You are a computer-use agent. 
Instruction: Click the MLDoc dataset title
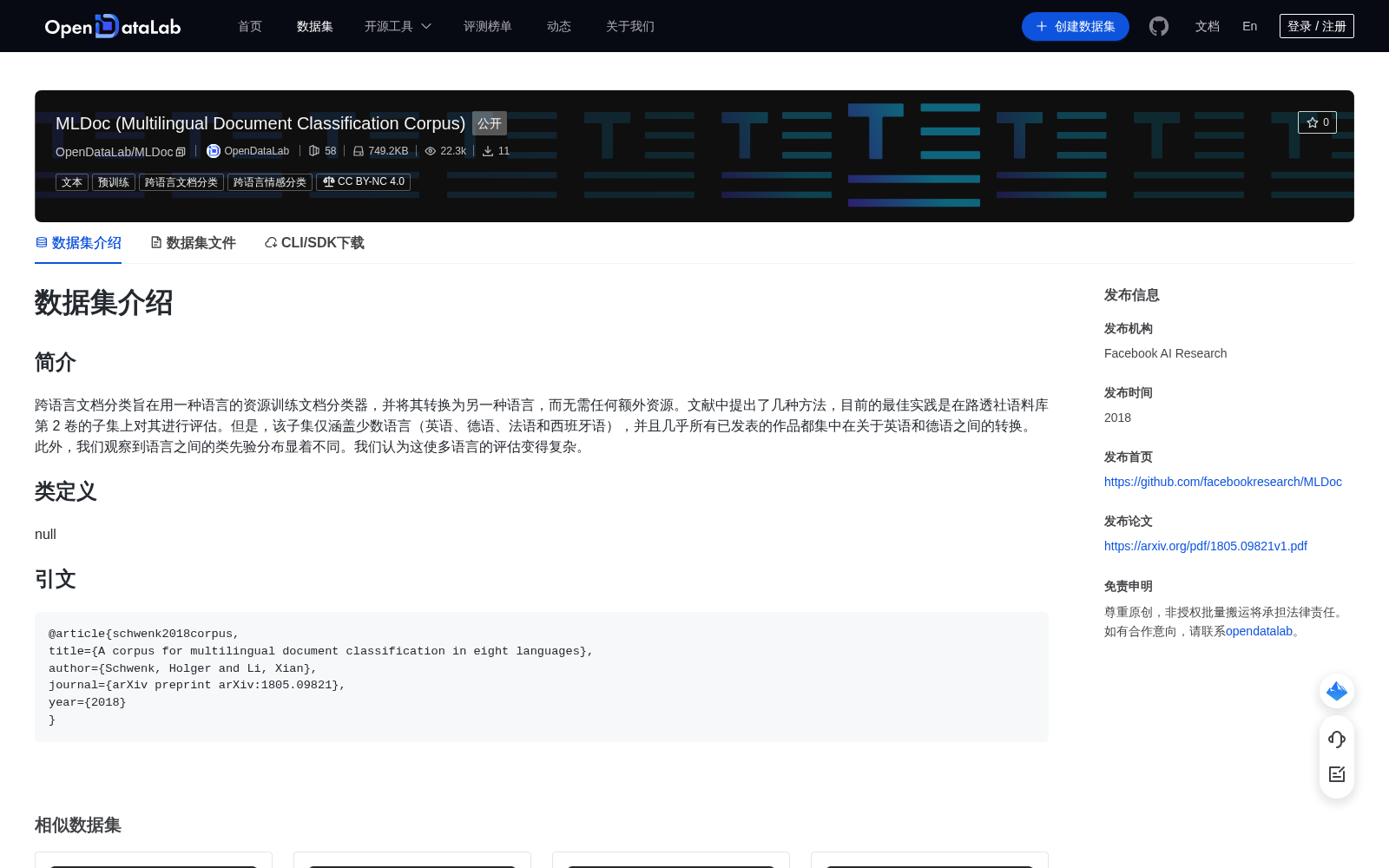[260, 123]
